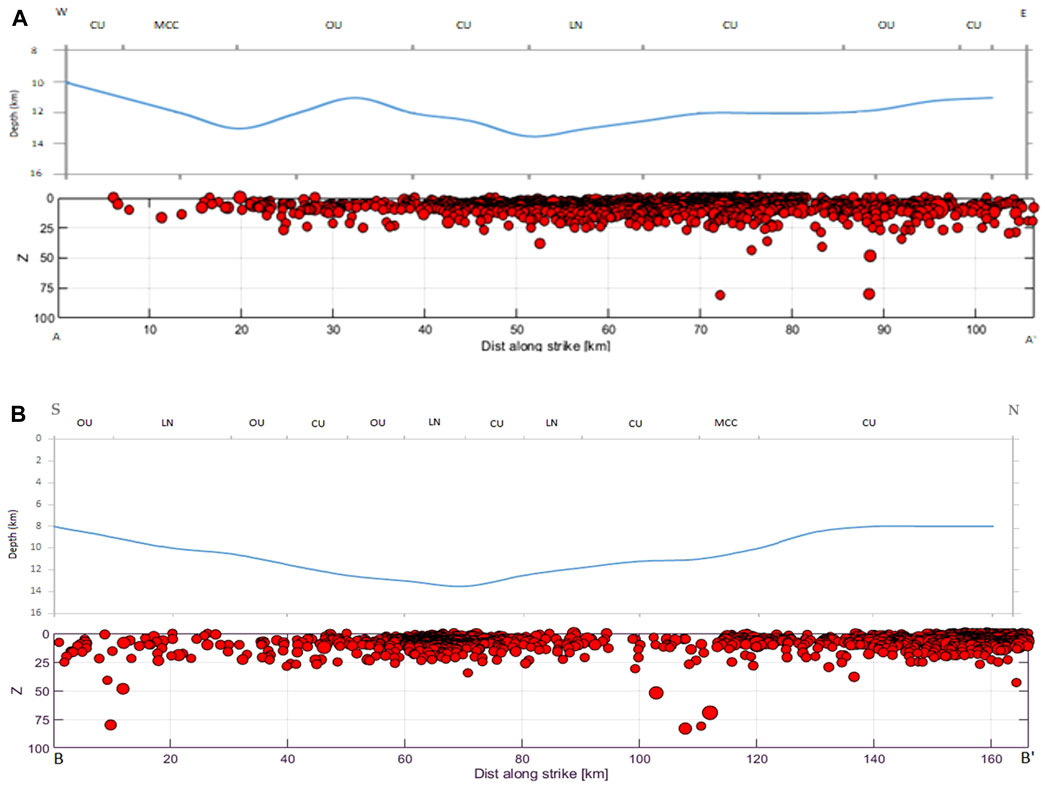Click the LN unit label in panel A

pos(576,25)
